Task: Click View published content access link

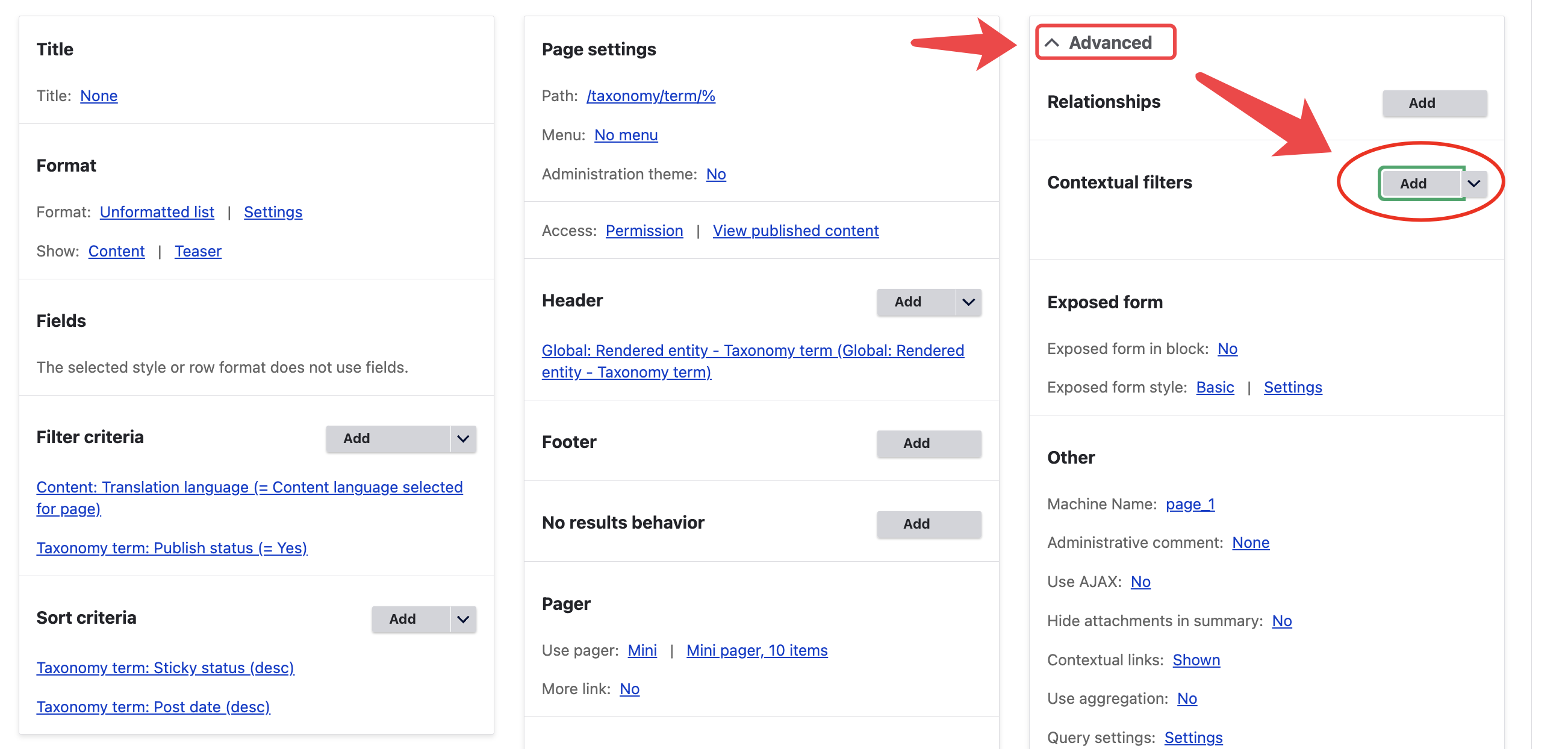Action: pos(795,231)
